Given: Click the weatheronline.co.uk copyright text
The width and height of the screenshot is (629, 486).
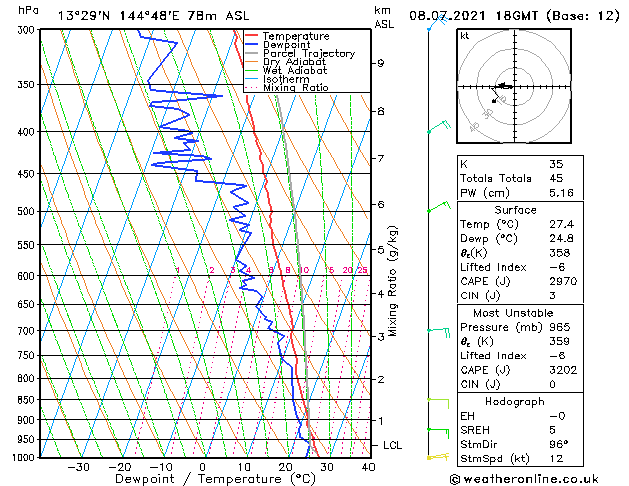Looking at the screenshot, I should (524, 479).
